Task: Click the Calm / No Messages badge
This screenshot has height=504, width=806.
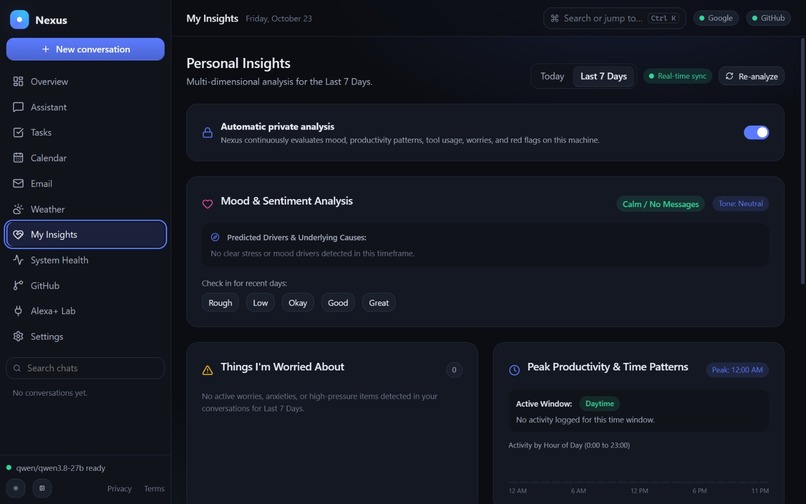Action: click(x=660, y=204)
